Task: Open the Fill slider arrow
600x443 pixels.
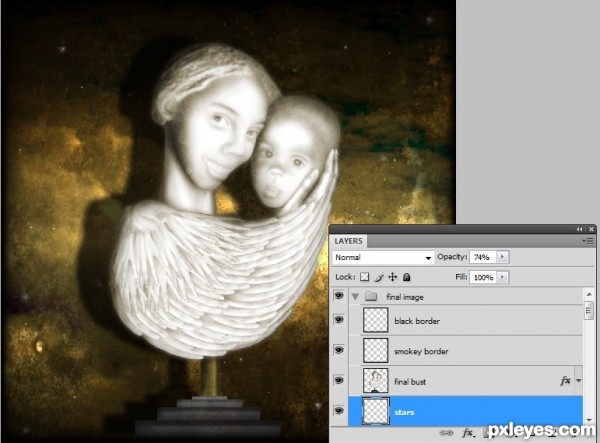Action: [x=502, y=277]
